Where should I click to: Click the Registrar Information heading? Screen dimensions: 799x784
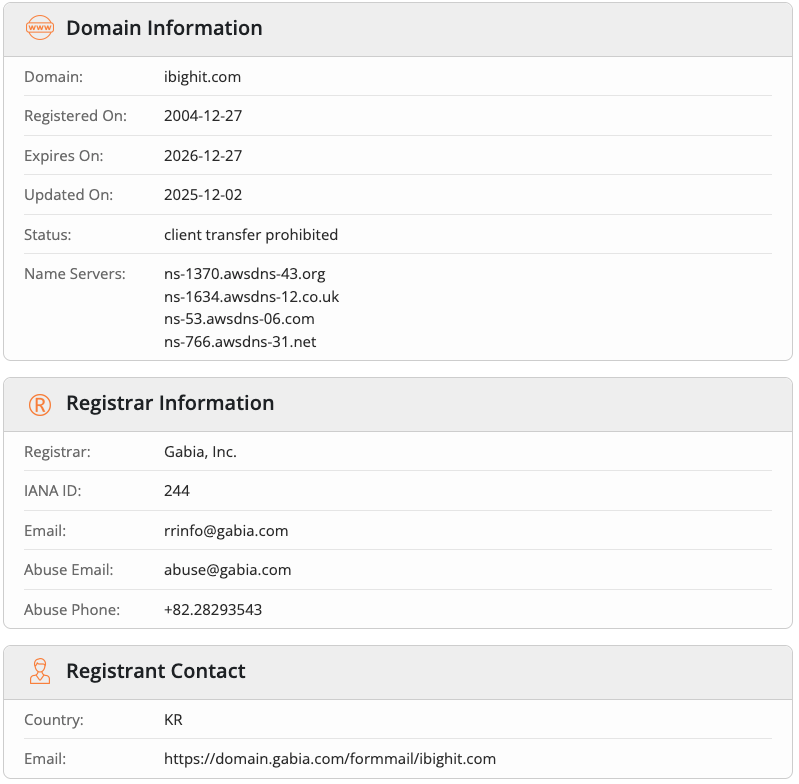170,403
